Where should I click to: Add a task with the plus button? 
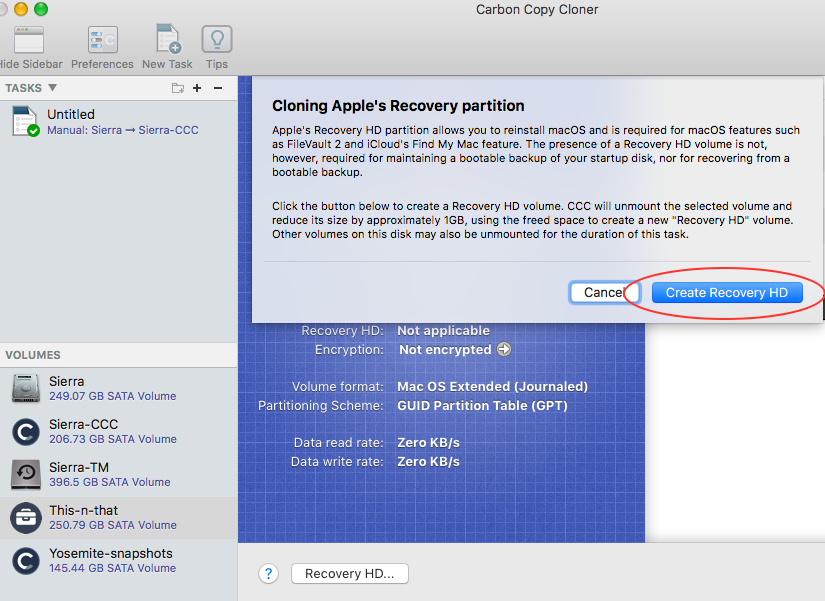click(197, 88)
